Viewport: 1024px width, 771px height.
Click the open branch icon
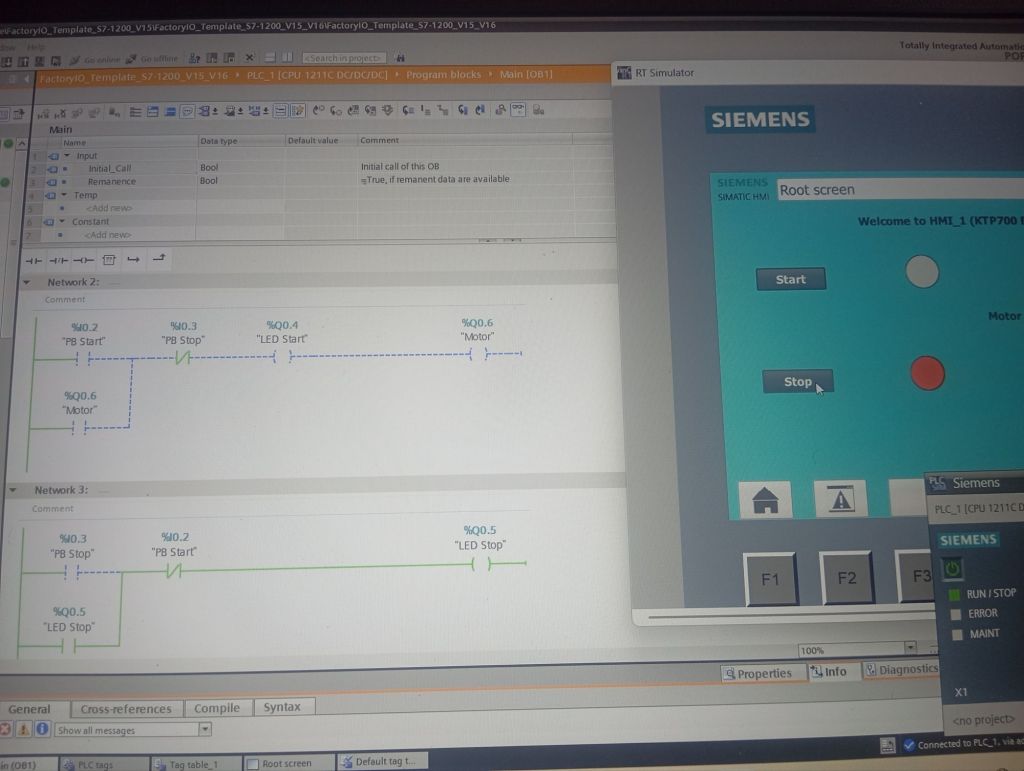(x=133, y=260)
